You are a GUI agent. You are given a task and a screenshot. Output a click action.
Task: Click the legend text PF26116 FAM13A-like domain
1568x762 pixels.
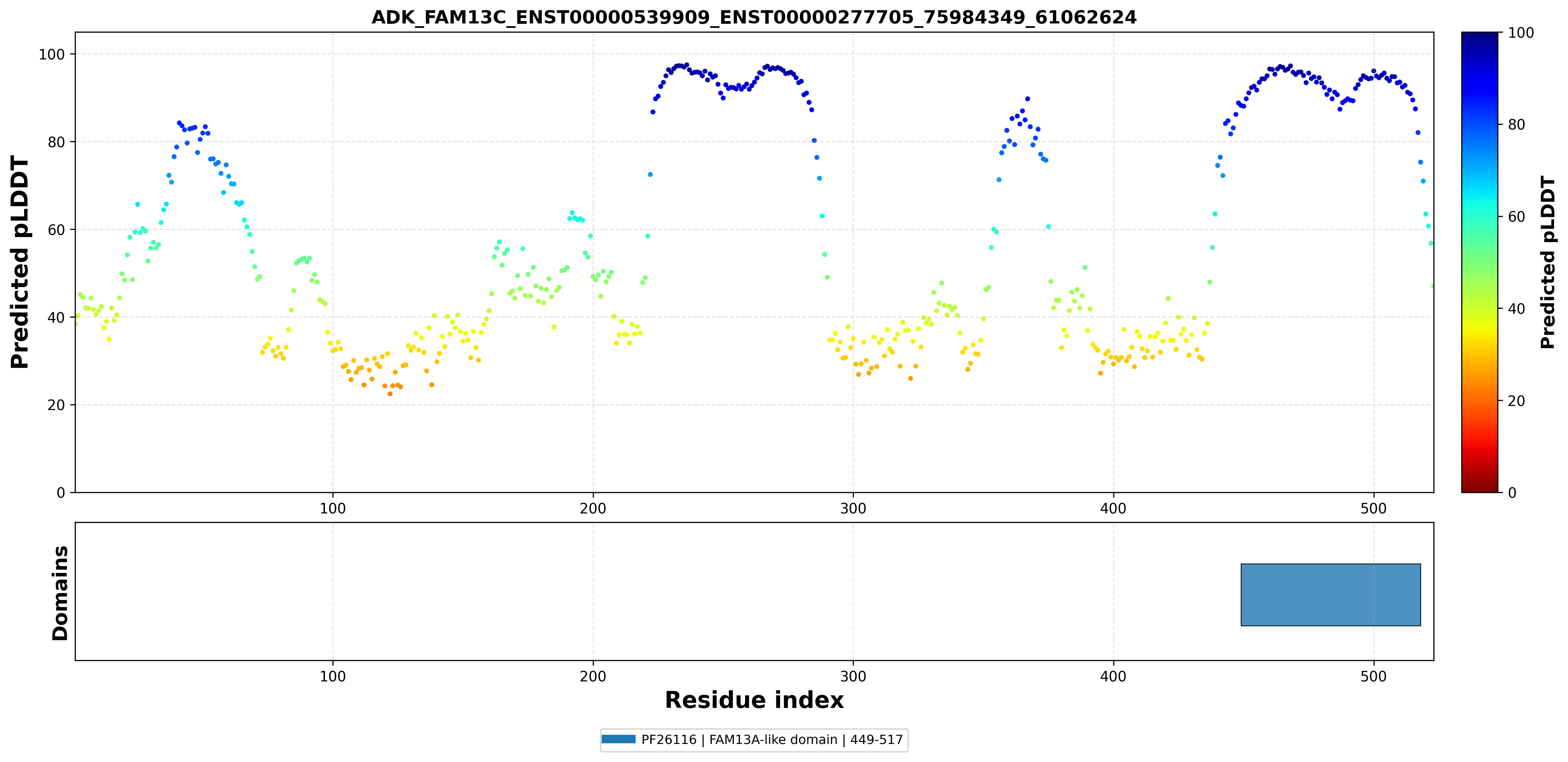[772, 740]
